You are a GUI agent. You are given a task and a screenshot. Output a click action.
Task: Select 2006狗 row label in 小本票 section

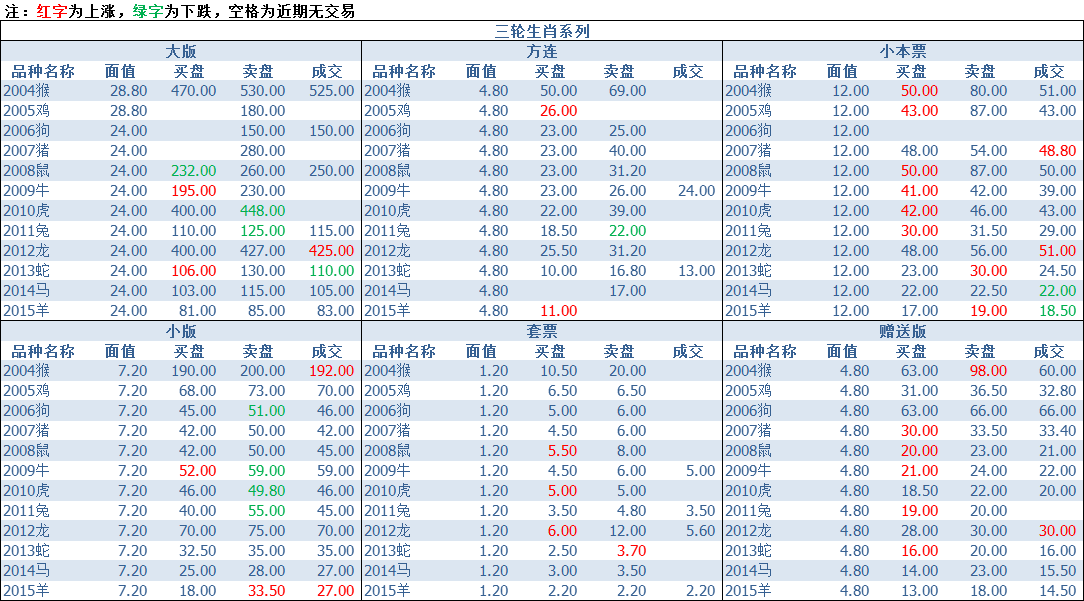pos(748,131)
